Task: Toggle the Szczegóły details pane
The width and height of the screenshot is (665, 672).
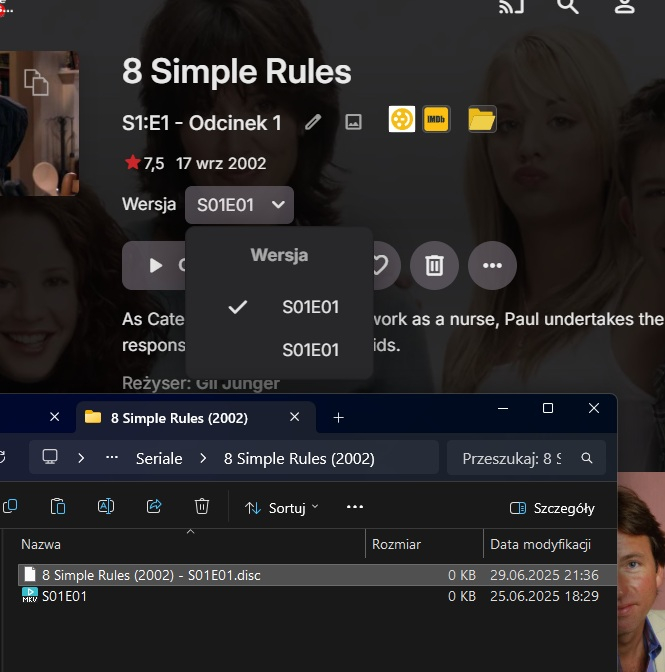Action: click(x=552, y=508)
